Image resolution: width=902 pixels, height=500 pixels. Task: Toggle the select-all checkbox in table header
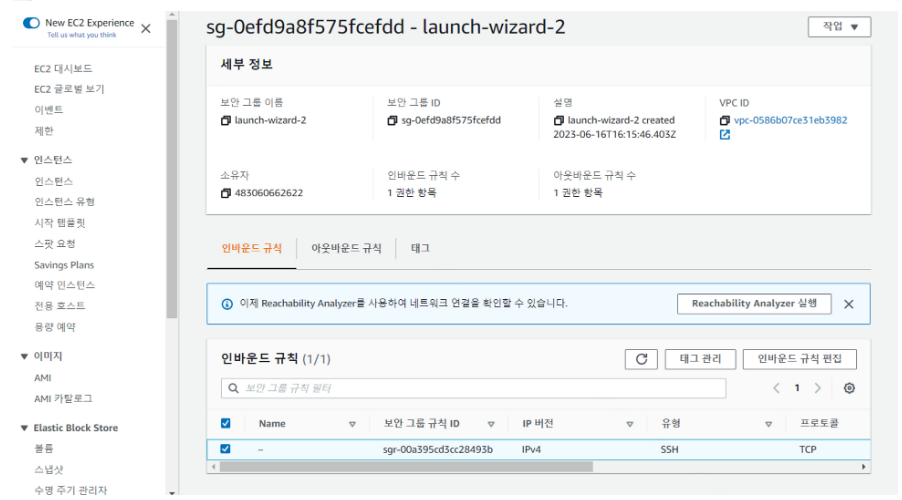point(226,423)
